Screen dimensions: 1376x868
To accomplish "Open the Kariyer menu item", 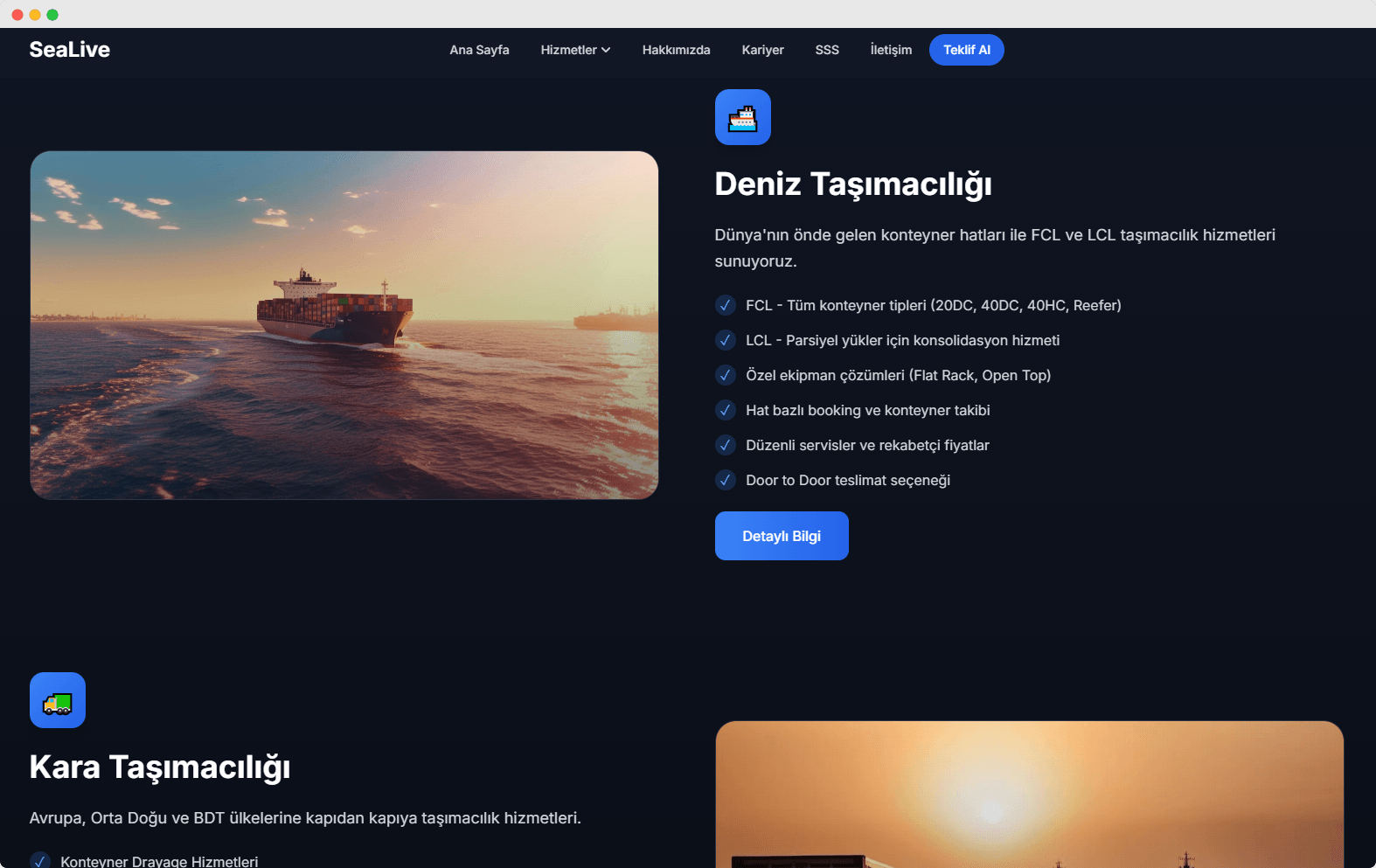I will coord(762,50).
